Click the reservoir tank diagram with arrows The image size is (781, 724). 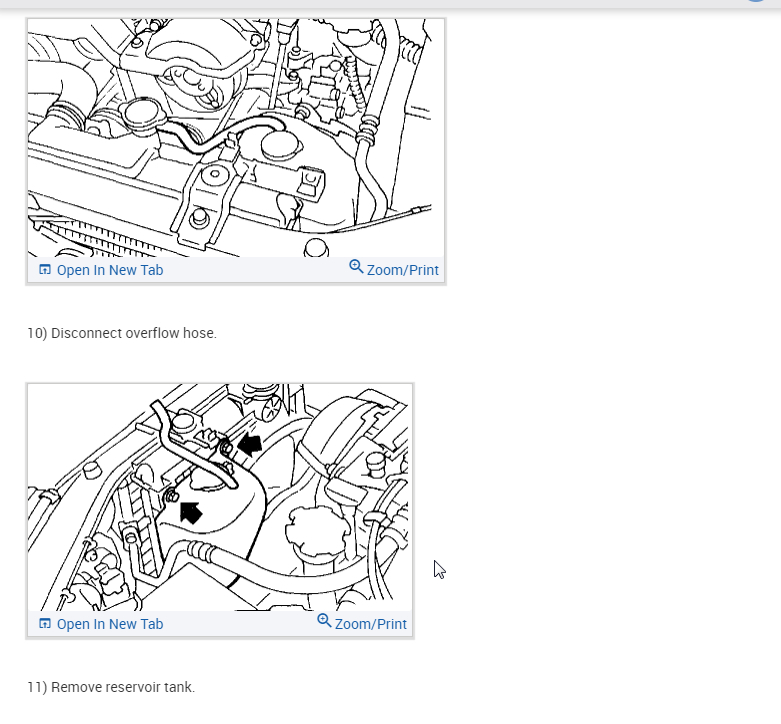point(218,497)
